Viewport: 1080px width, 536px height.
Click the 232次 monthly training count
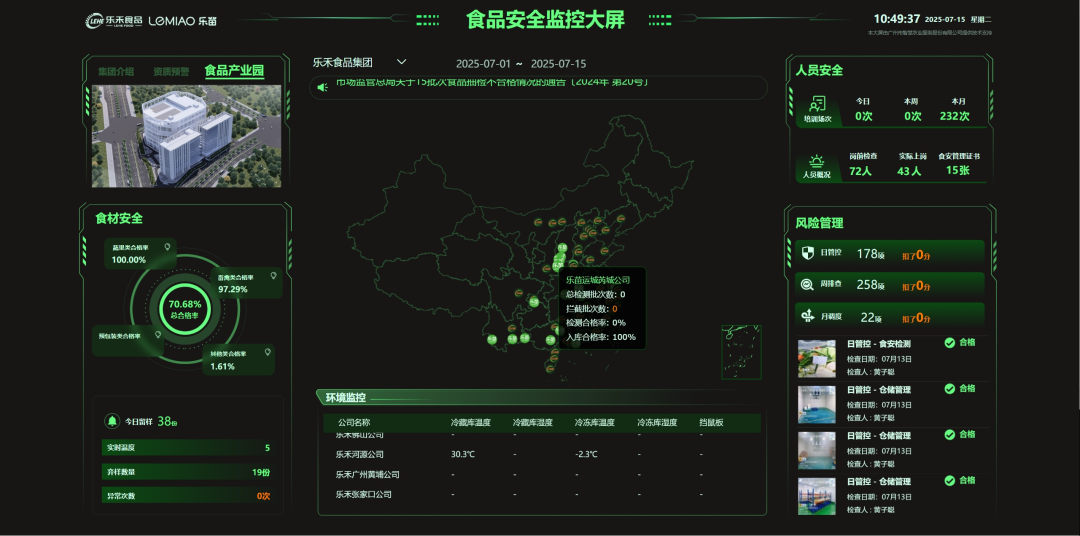tap(955, 116)
